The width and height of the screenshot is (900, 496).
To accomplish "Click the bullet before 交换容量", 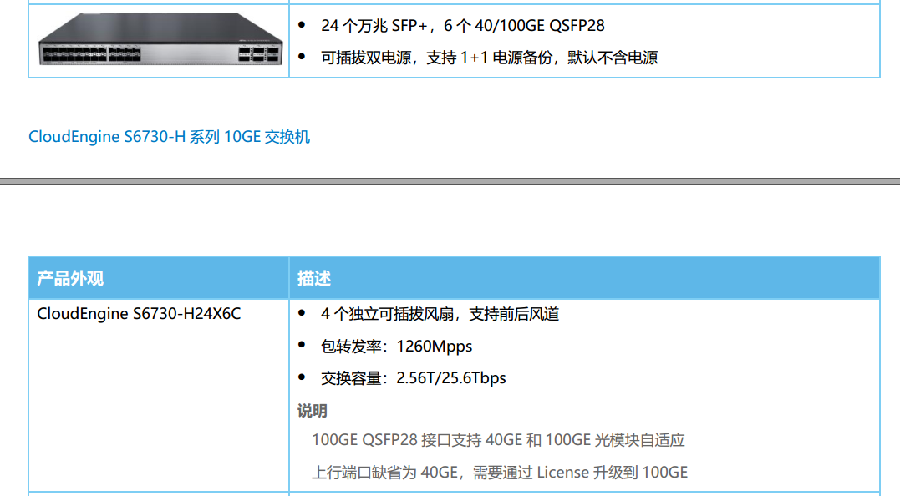I will click(x=303, y=378).
